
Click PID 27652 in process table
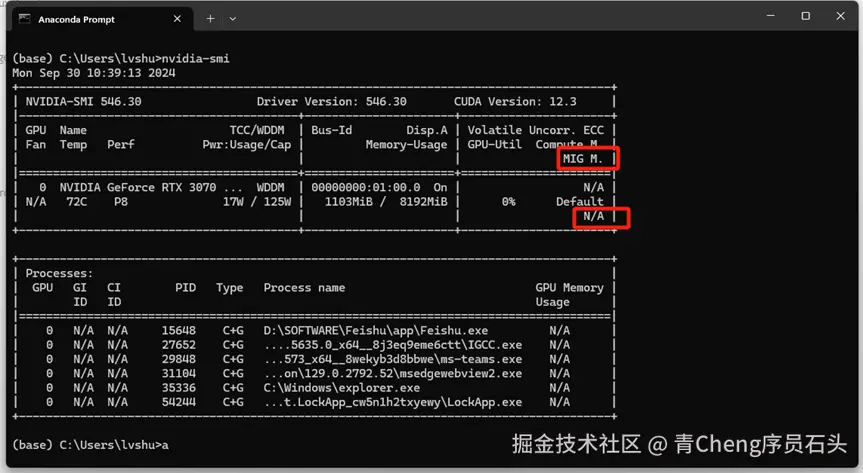(179, 345)
